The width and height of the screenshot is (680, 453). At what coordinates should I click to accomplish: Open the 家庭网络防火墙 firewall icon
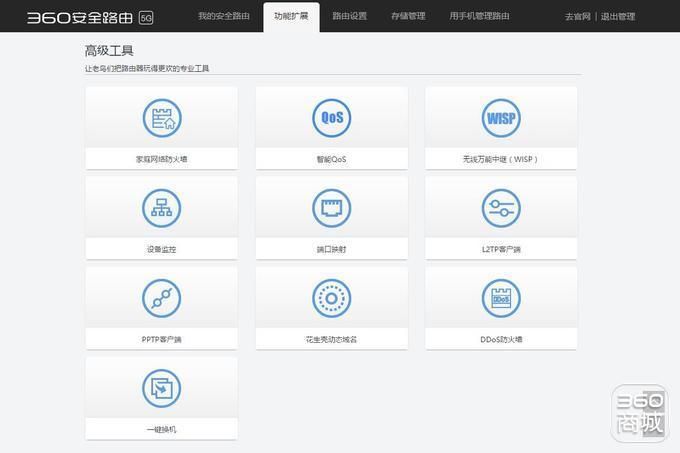[162, 118]
